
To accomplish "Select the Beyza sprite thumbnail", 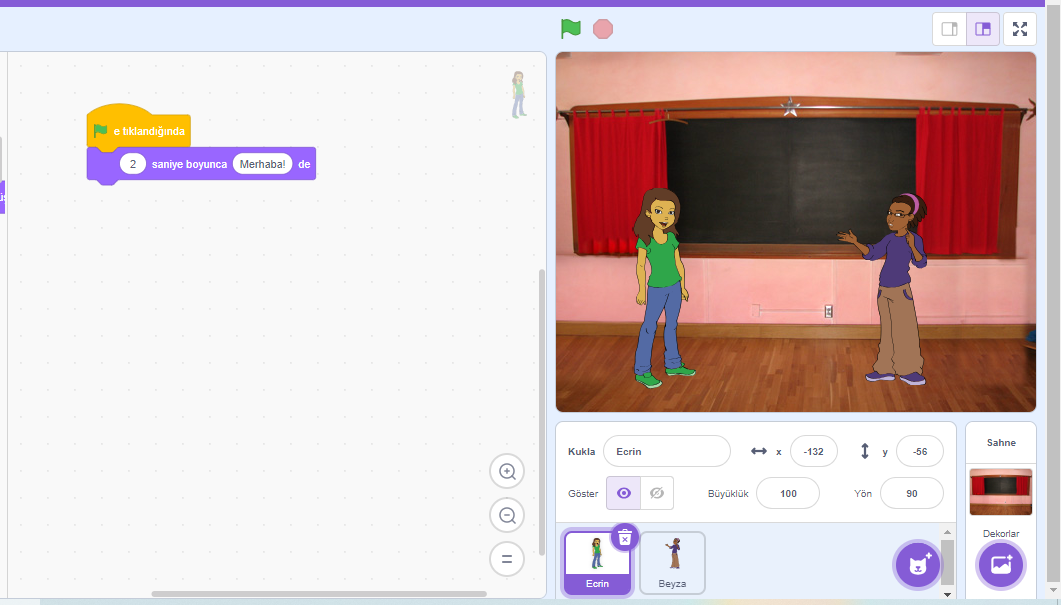I will [x=672, y=562].
